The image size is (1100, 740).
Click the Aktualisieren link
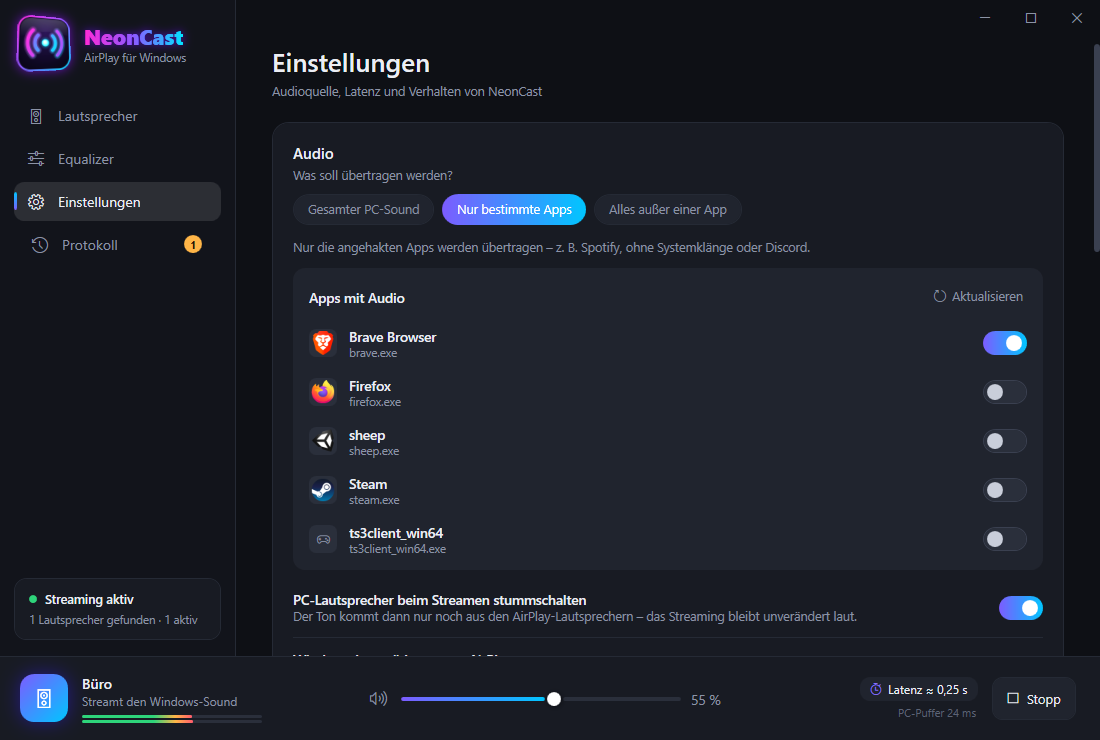(x=978, y=297)
